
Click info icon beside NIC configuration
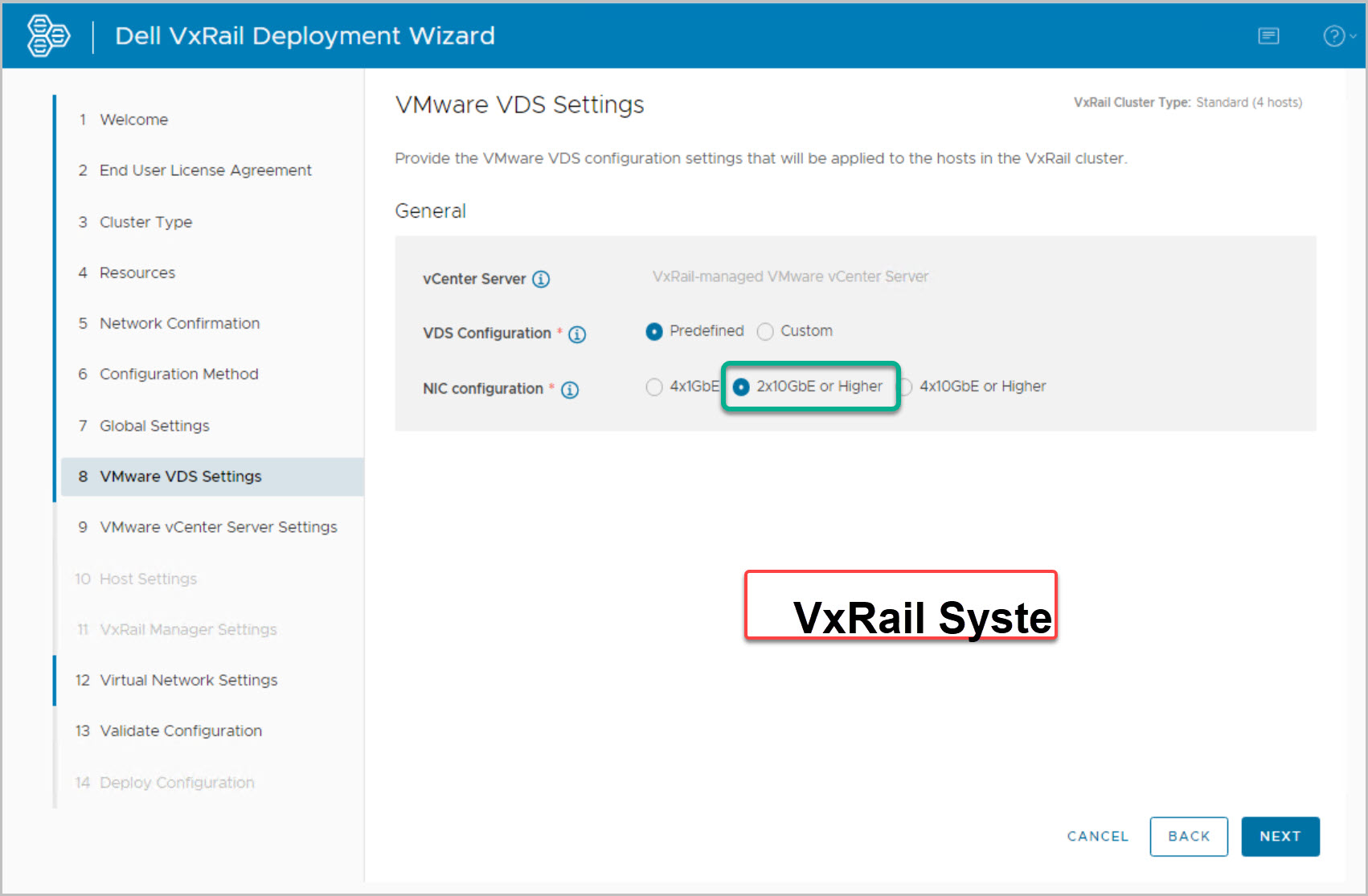[570, 390]
